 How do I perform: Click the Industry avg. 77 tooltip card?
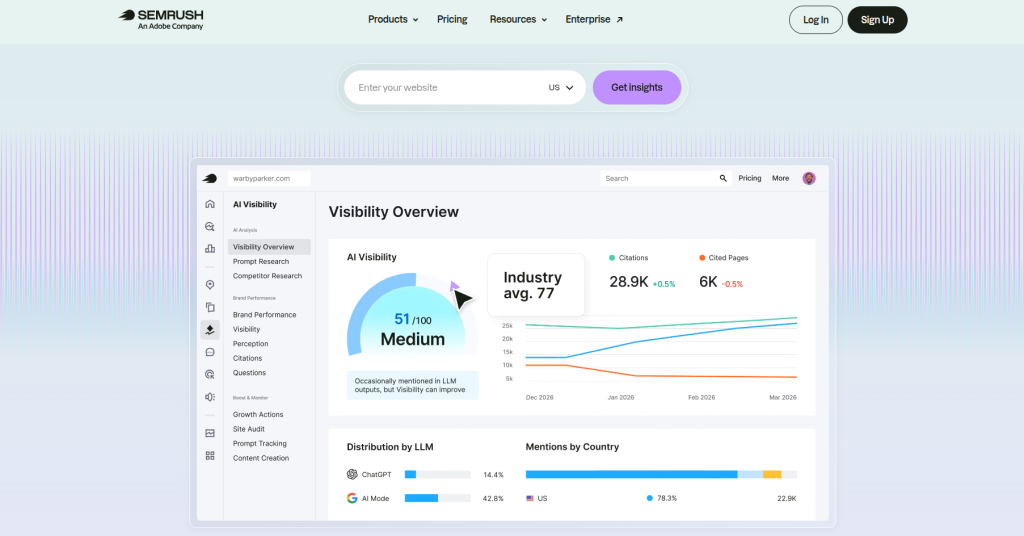[x=536, y=285]
